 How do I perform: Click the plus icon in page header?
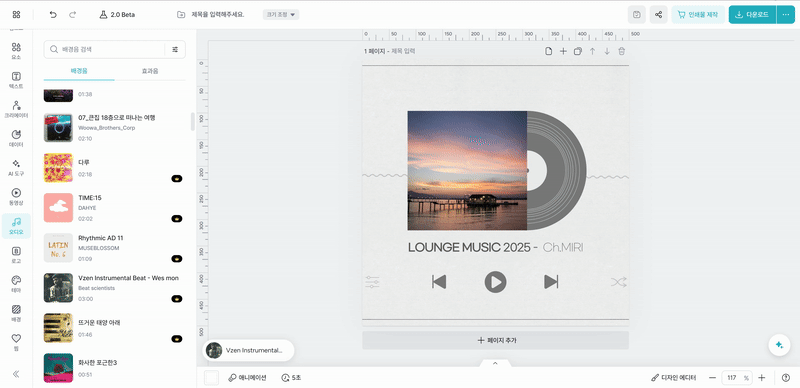pos(563,52)
